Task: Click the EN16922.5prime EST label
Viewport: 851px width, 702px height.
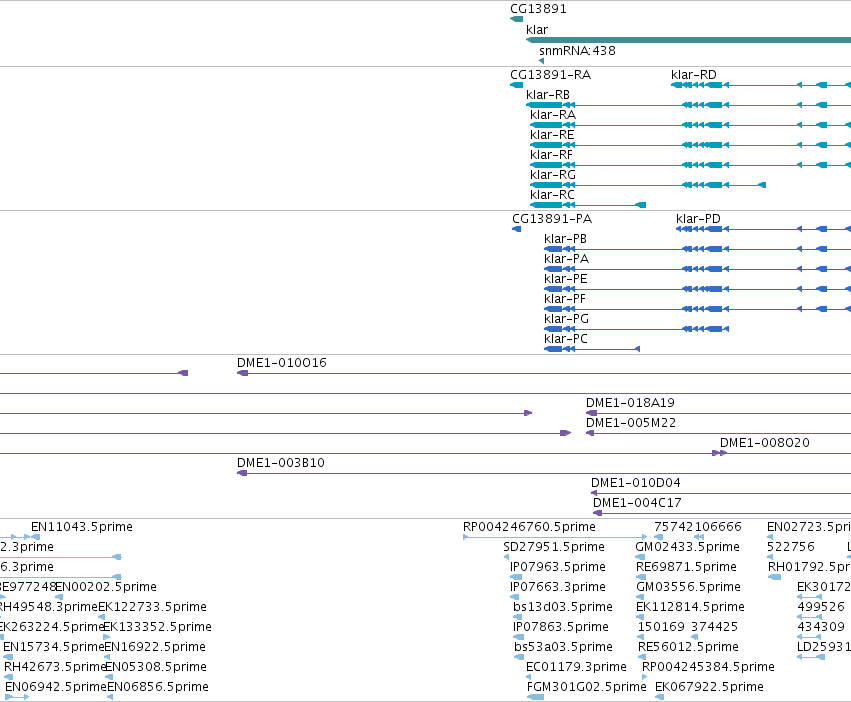Action: pyautogui.click(x=155, y=648)
